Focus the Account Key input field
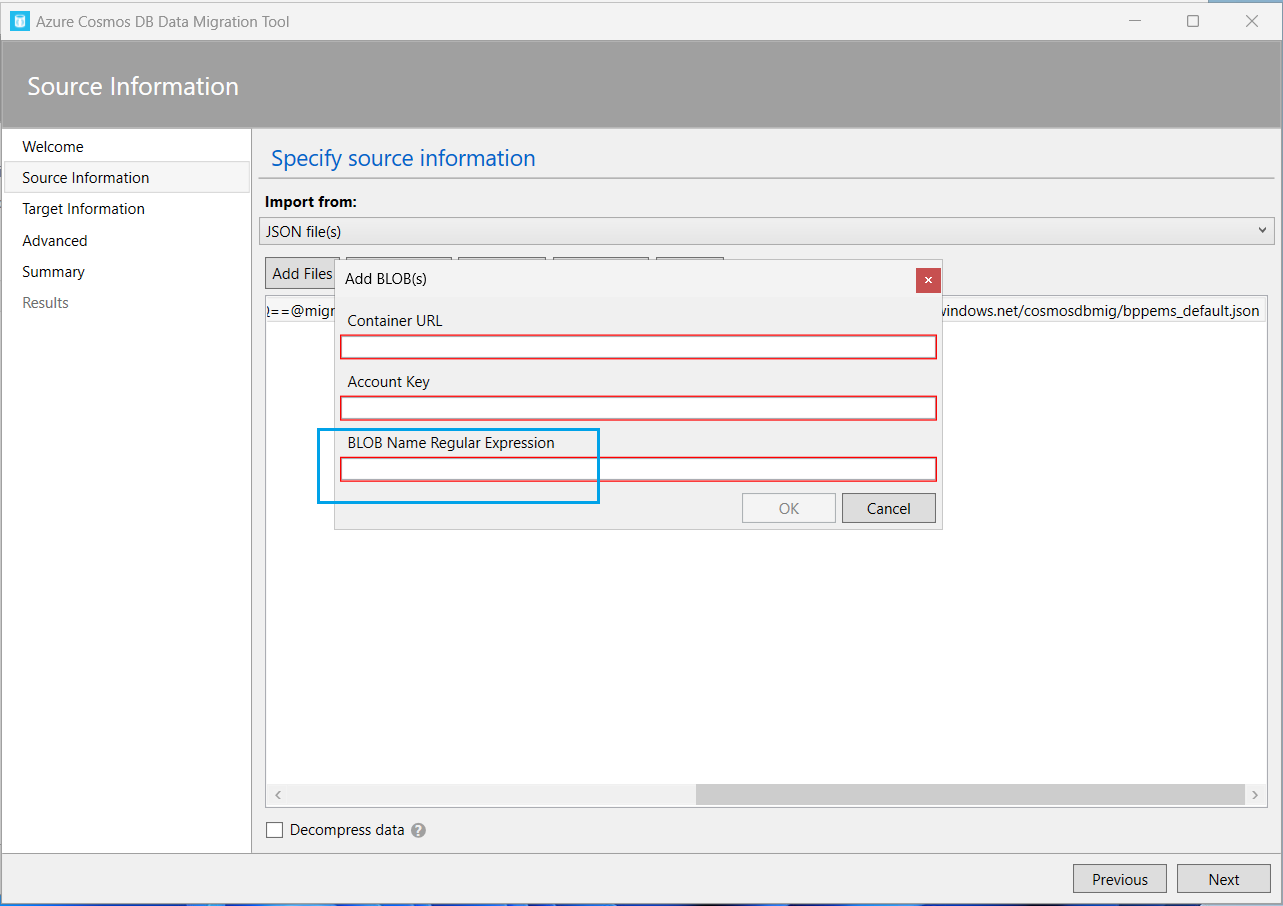The image size is (1283, 906). coord(639,408)
